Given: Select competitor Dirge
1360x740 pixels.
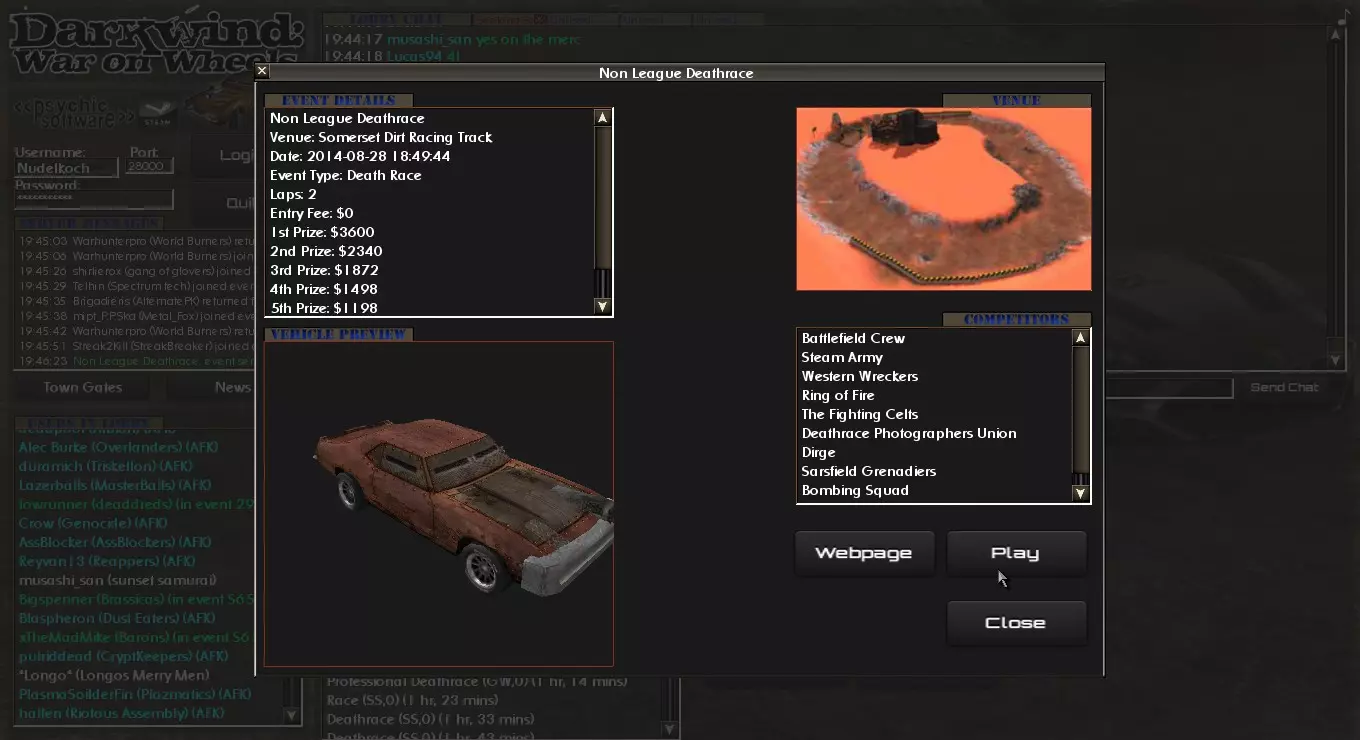Looking at the screenshot, I should (x=818, y=452).
